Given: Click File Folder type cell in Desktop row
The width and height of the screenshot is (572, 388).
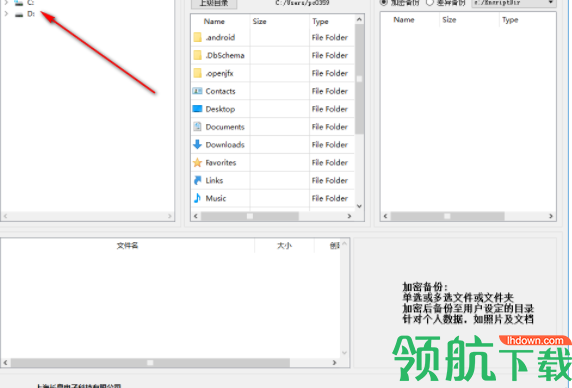Looking at the screenshot, I should 329,109.
